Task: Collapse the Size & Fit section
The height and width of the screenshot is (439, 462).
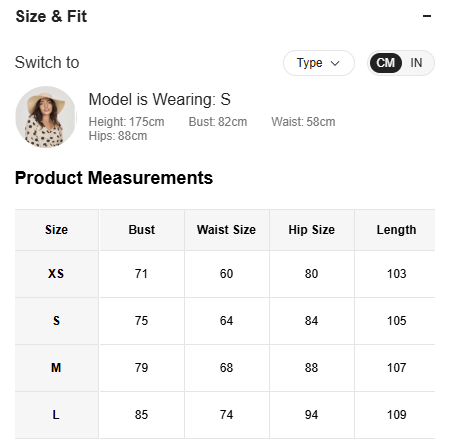Action: 427,16
